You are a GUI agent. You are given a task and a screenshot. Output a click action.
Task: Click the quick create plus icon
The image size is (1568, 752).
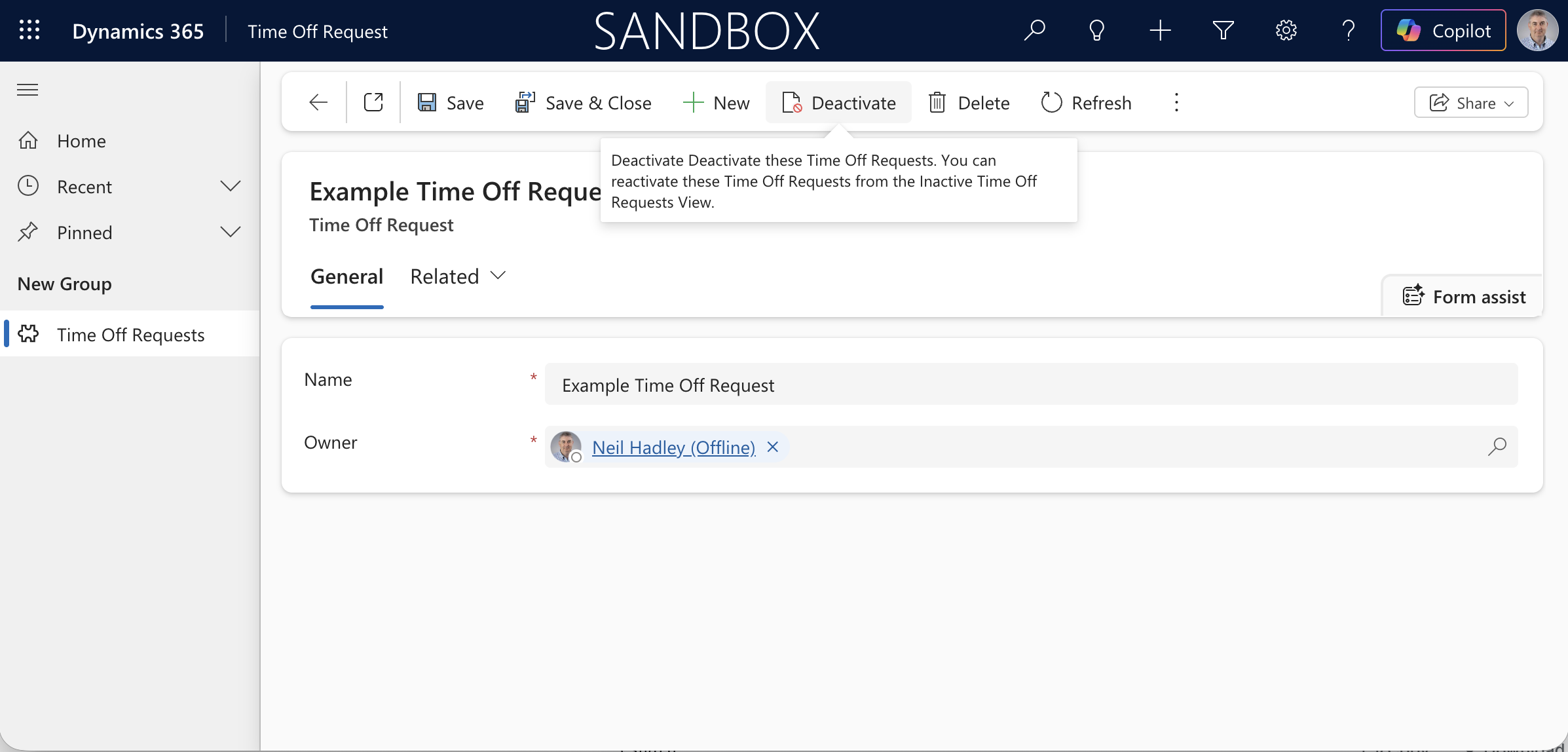click(1160, 30)
